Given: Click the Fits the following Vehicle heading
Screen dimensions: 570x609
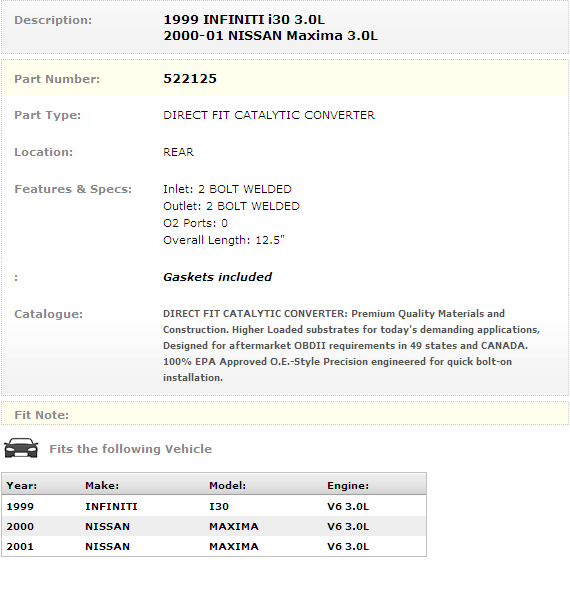Looking at the screenshot, I should click(x=130, y=449).
